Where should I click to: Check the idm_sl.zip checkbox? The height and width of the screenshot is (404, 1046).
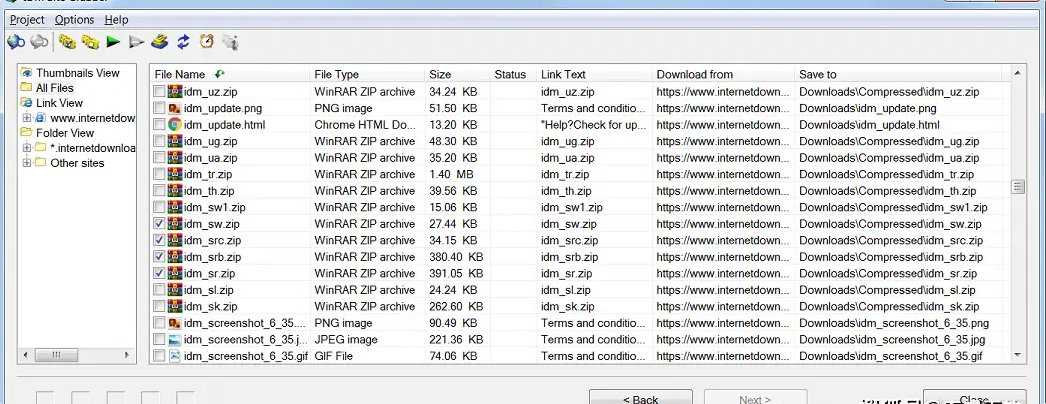(x=159, y=290)
